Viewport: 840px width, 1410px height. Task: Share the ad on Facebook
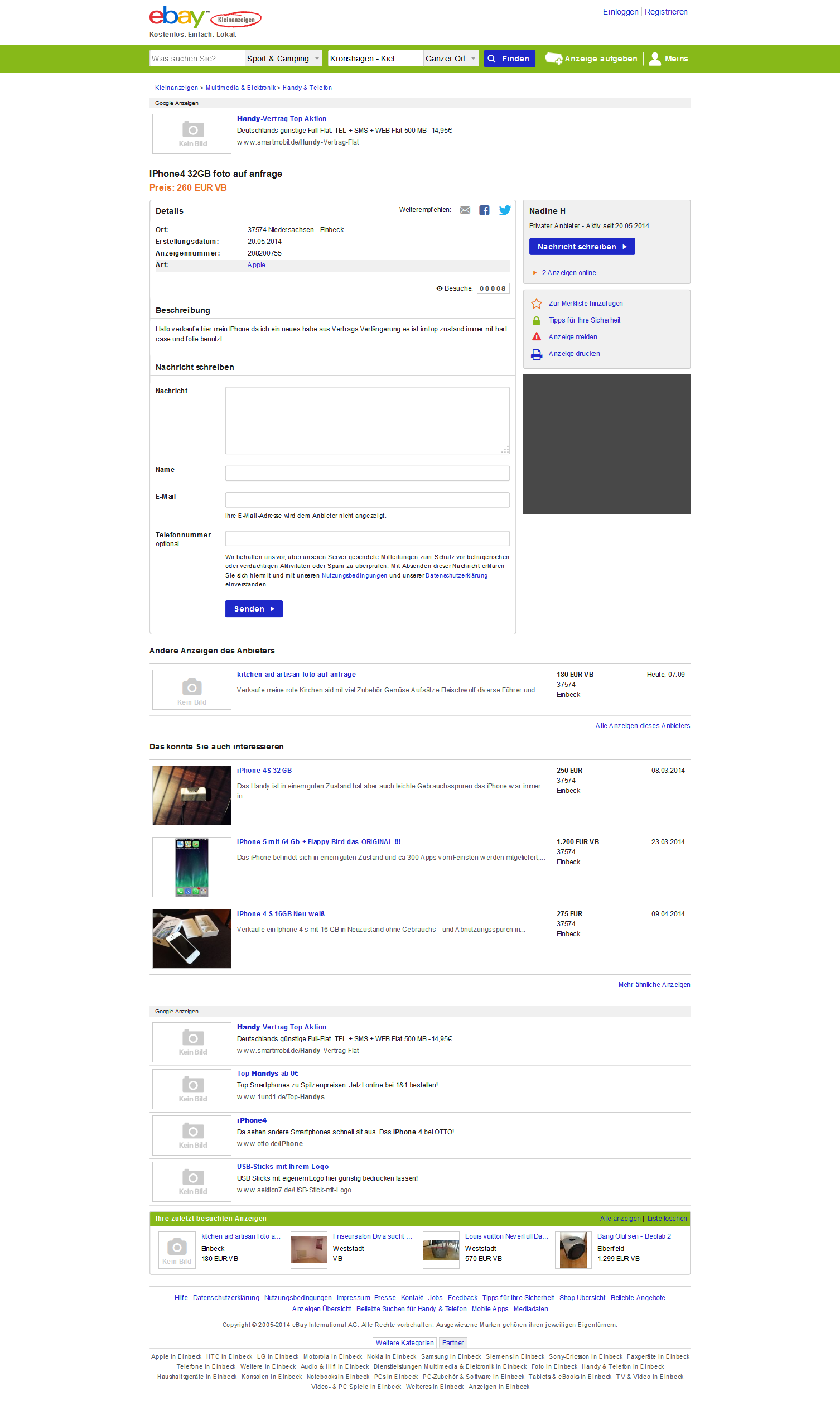(x=485, y=210)
